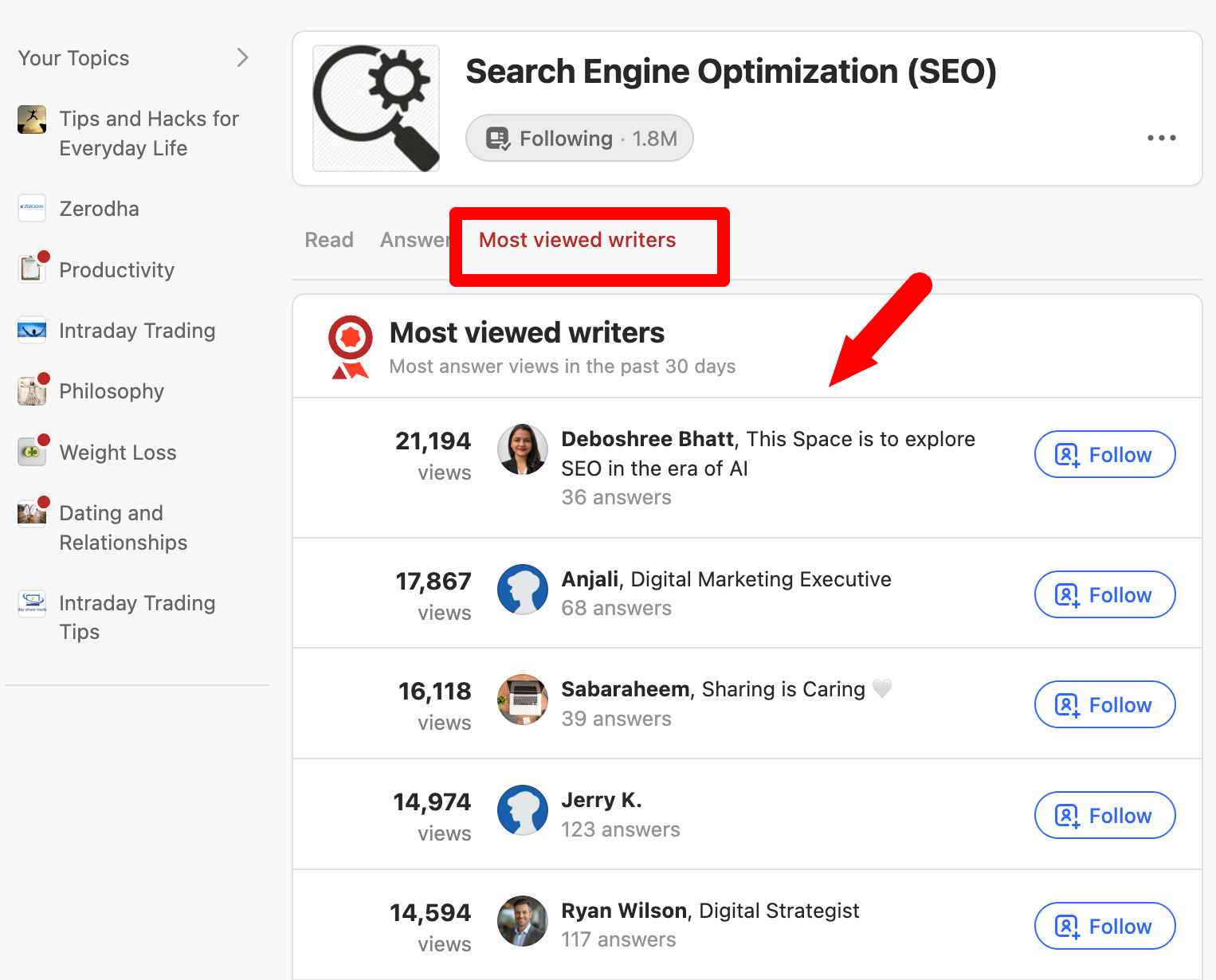1216x980 pixels.
Task: Click the Most viewed writers badge icon
Action: (351, 347)
